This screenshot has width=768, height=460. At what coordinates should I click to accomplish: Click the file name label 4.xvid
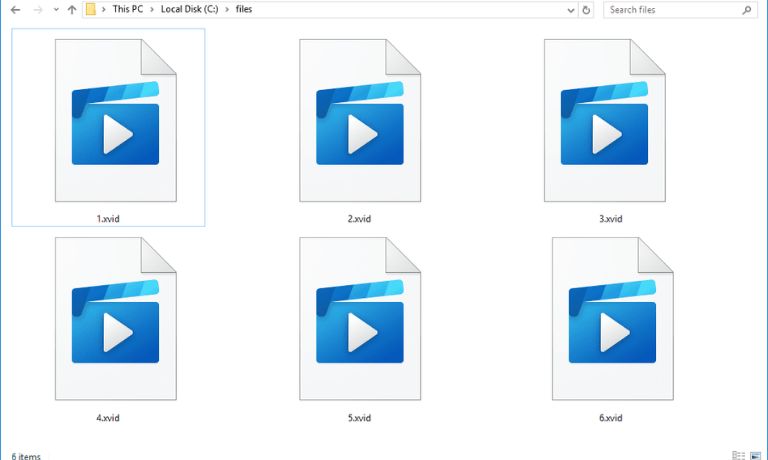(x=108, y=418)
